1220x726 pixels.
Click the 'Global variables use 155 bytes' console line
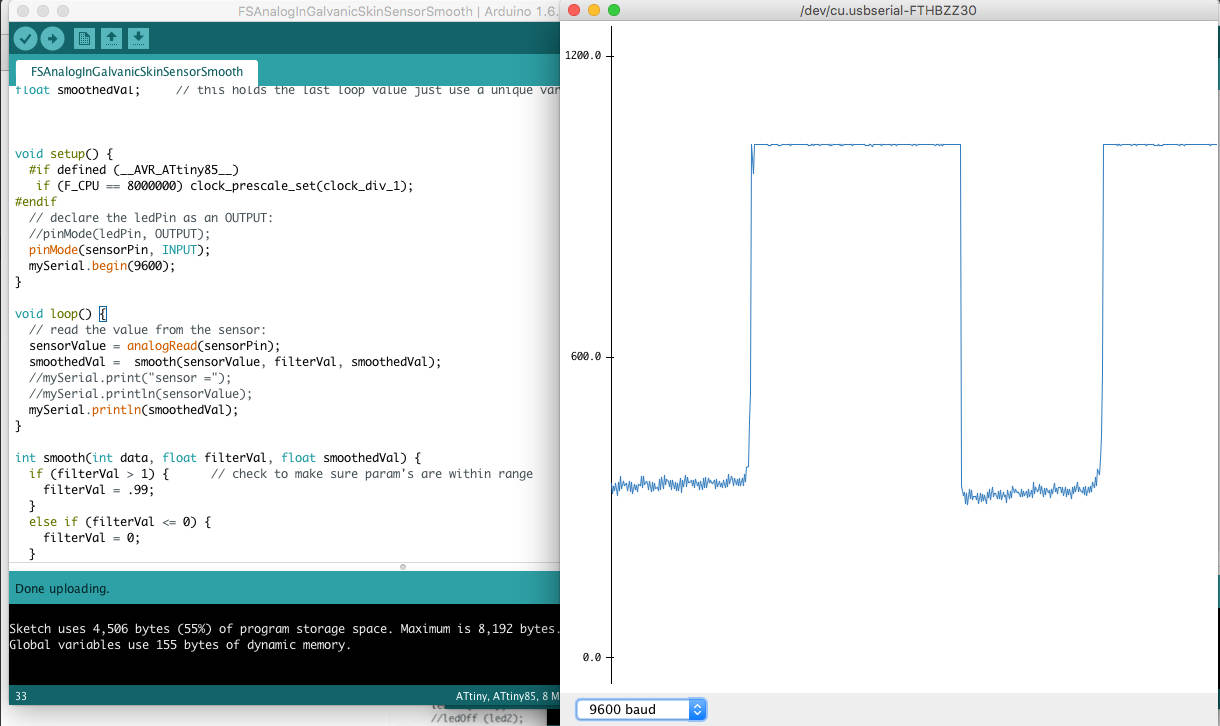pyautogui.click(x=180, y=646)
